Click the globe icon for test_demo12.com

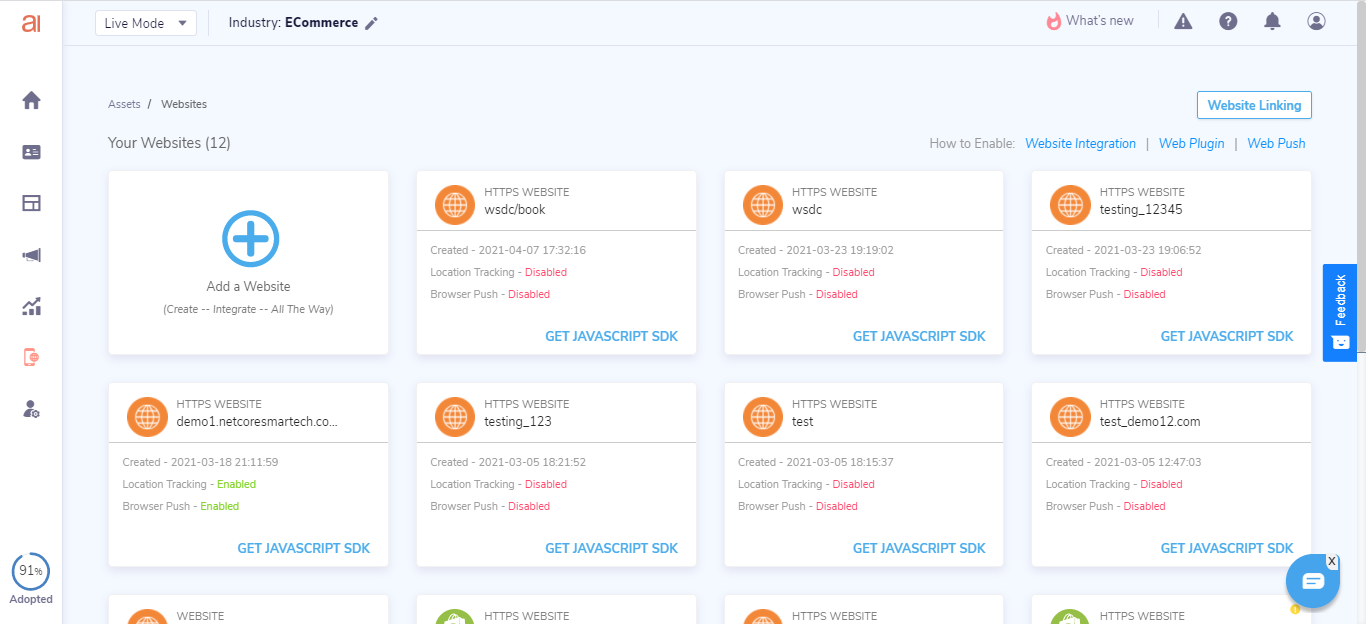[x=1071, y=416]
